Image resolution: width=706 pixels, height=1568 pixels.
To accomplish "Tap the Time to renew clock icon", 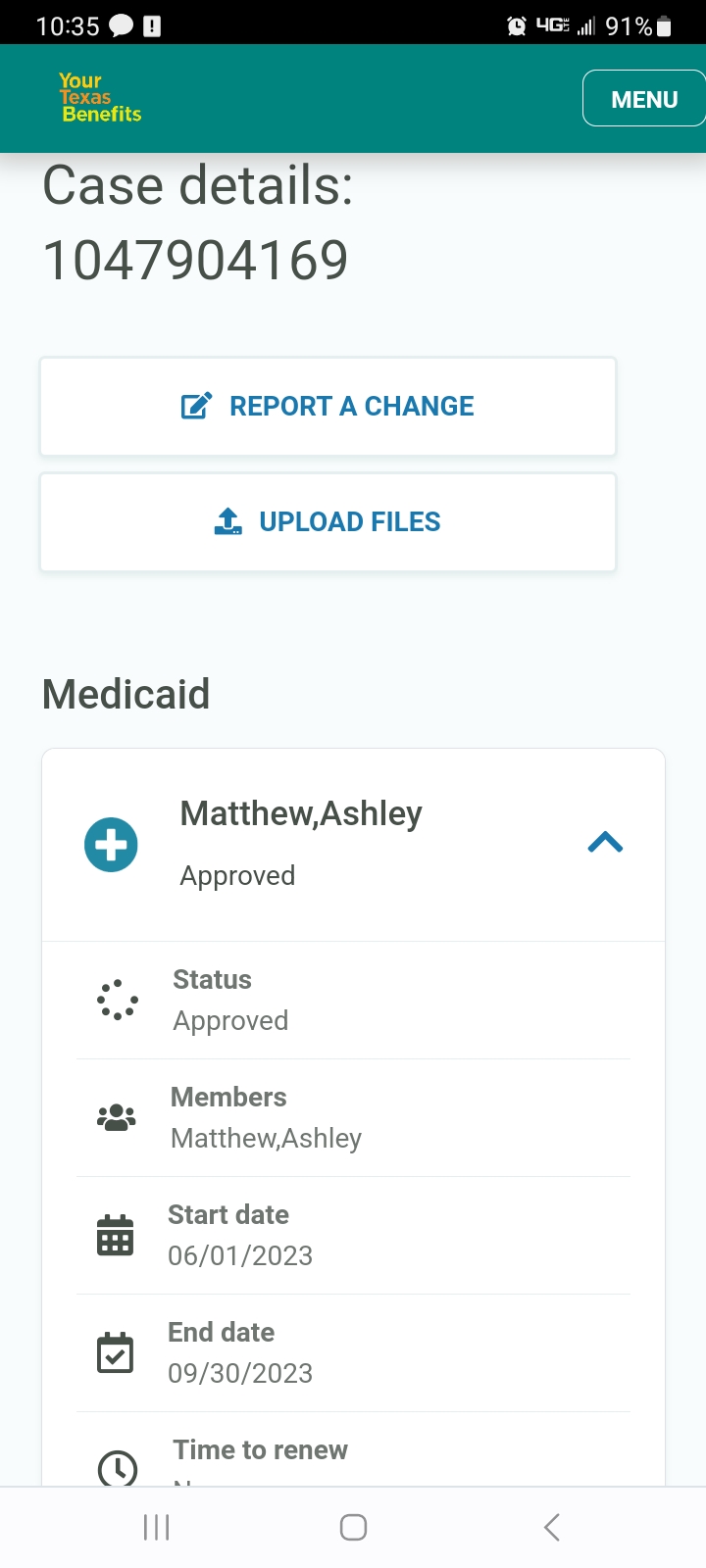I will [118, 1468].
